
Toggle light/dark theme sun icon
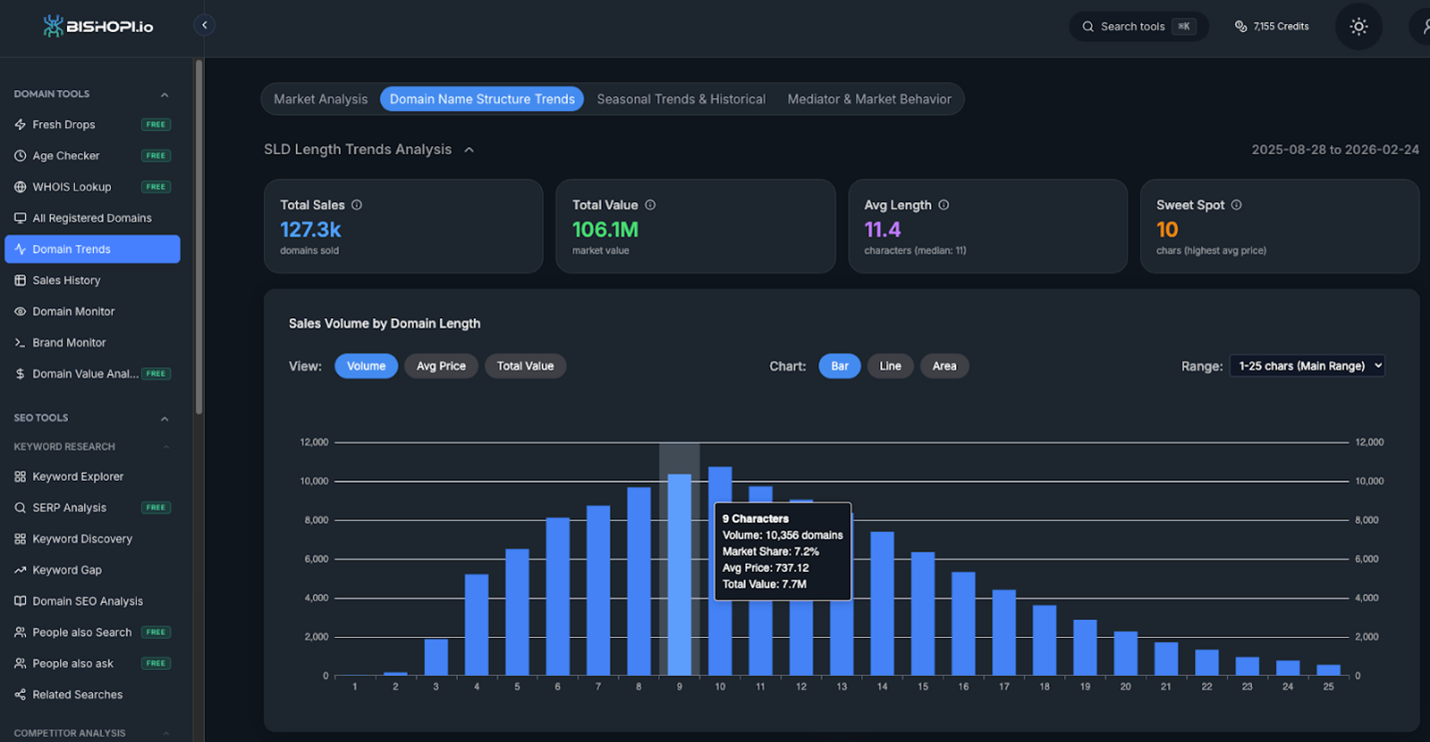[x=1358, y=27]
